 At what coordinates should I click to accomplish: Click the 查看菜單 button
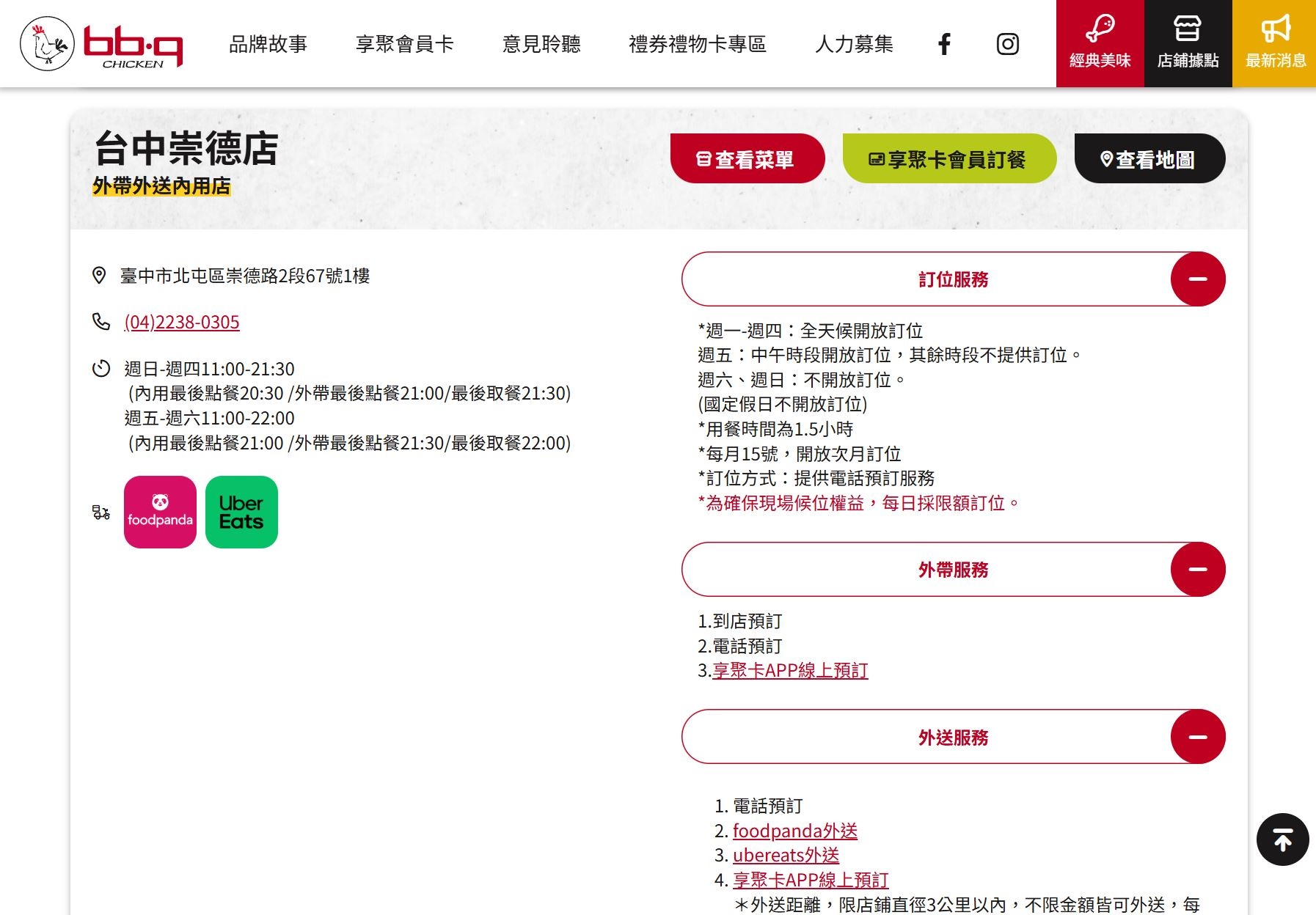pos(747,158)
